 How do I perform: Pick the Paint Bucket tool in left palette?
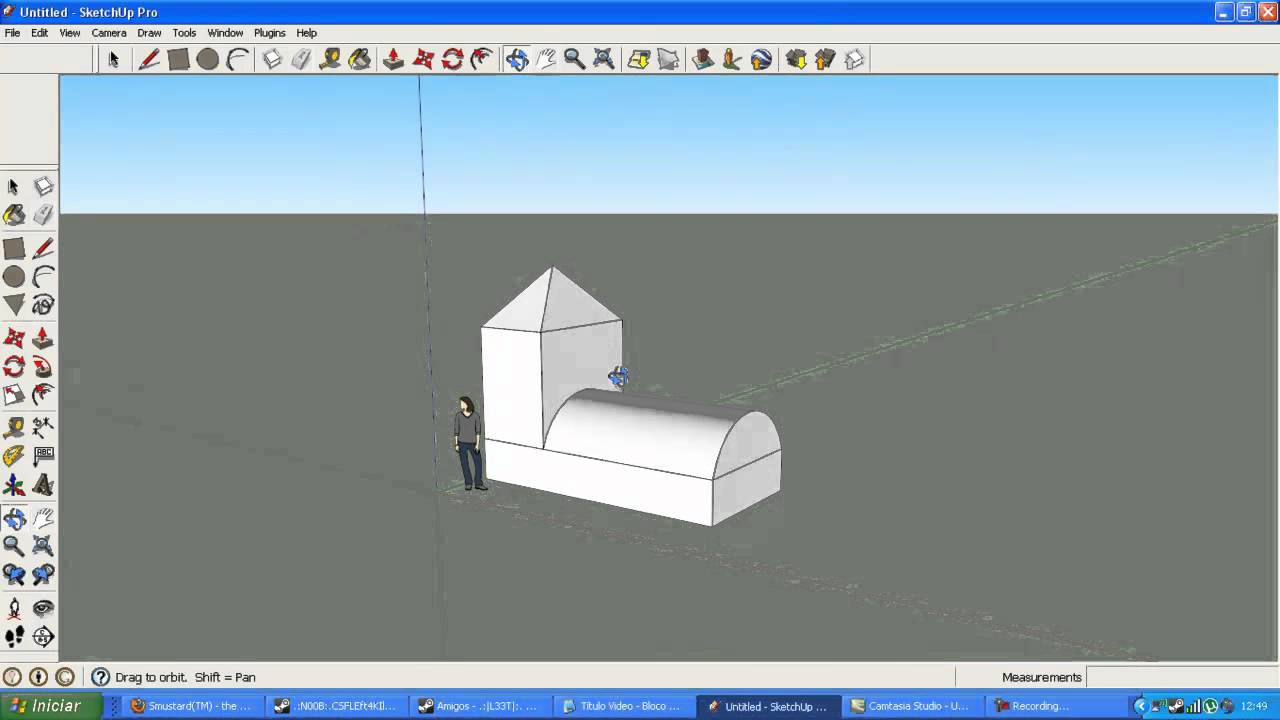pos(14,214)
